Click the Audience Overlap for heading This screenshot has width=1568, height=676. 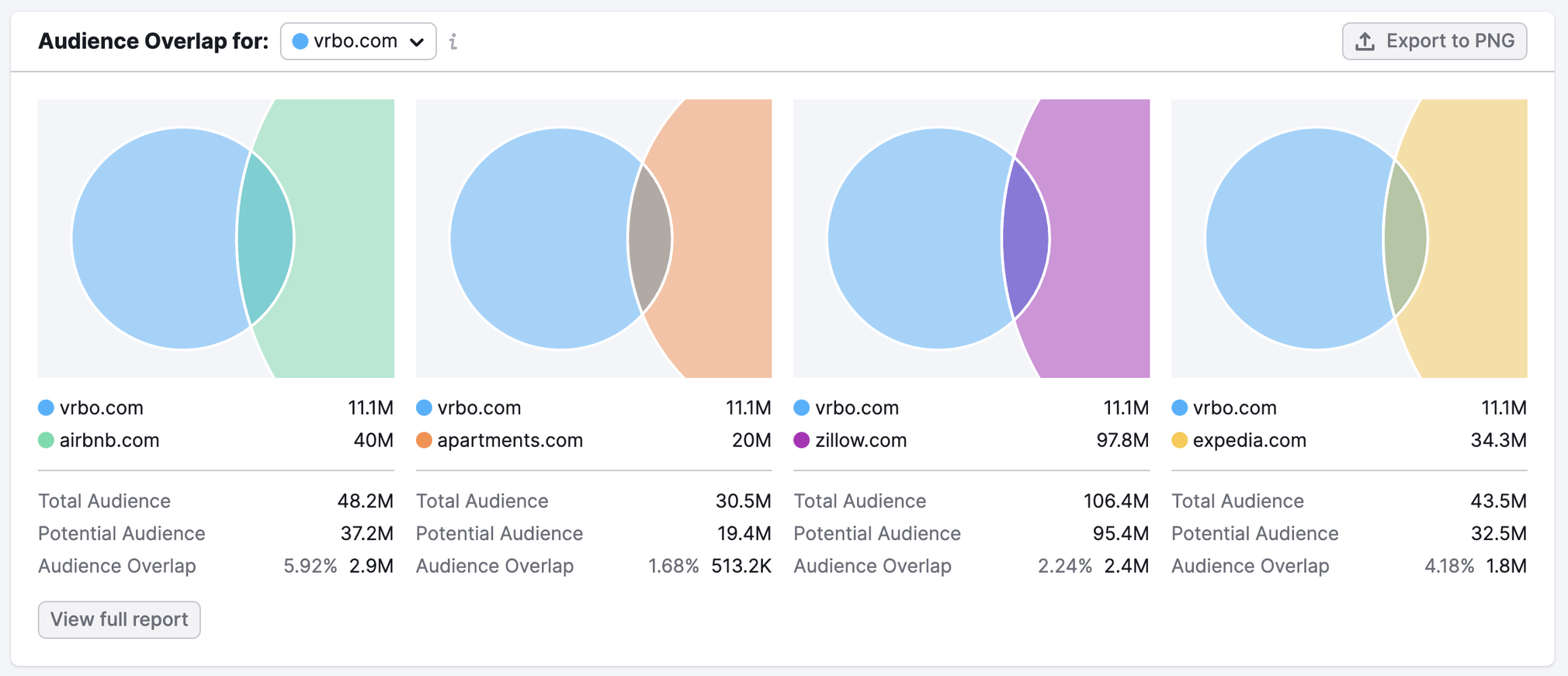click(154, 41)
